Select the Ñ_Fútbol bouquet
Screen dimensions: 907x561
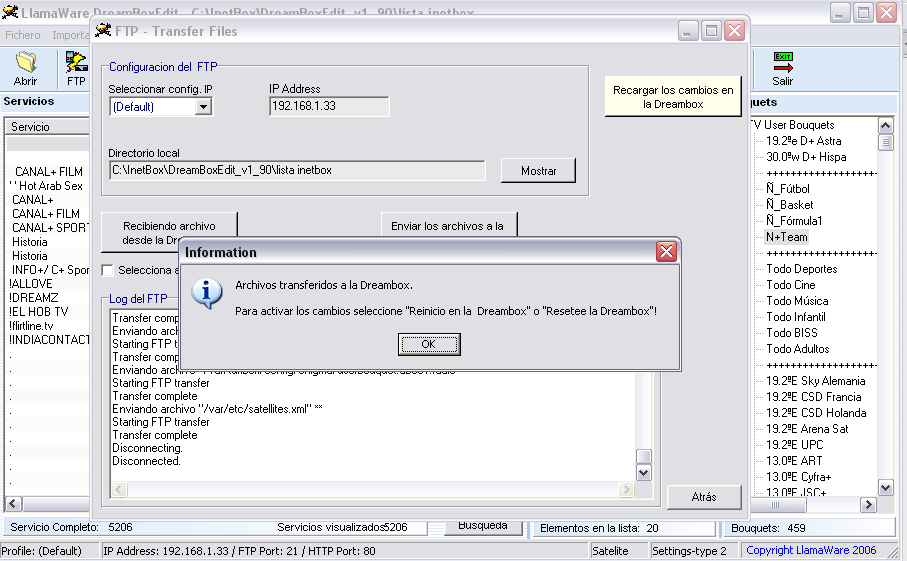click(x=787, y=189)
